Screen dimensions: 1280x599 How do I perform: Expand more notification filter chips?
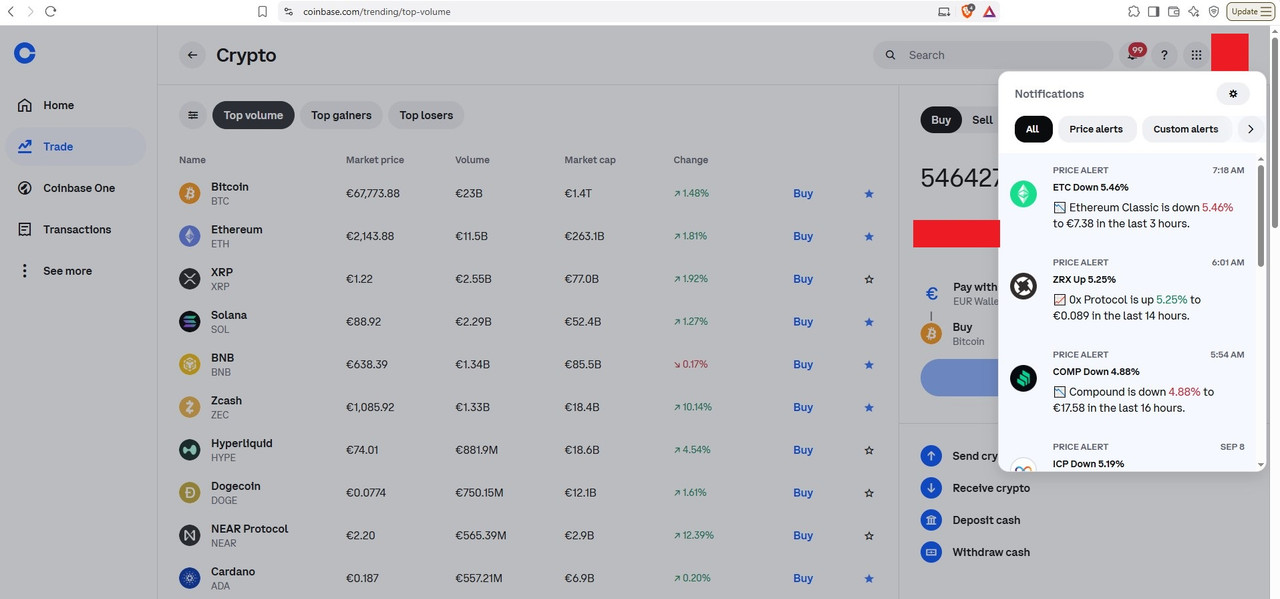click(x=1250, y=129)
